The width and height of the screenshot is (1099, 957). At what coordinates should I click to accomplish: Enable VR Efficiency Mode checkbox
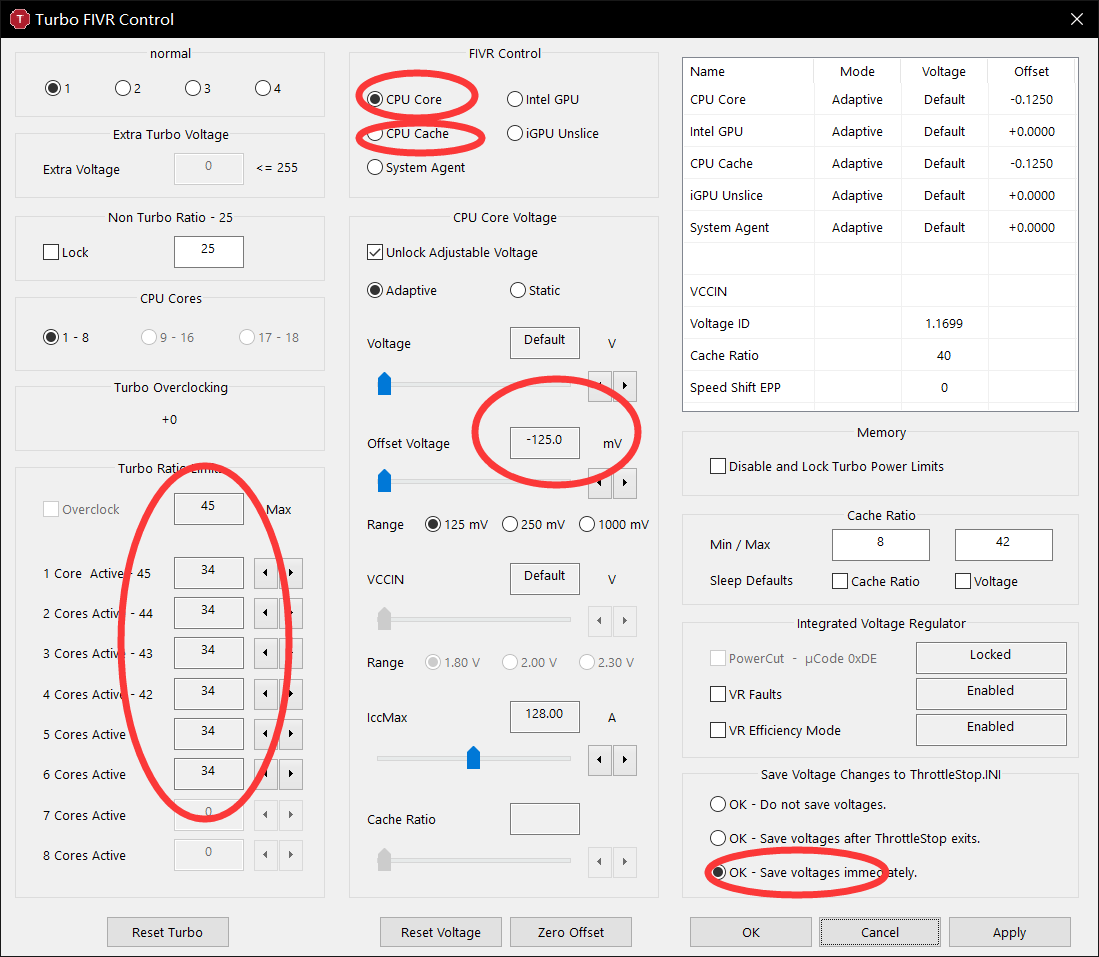coord(775,731)
